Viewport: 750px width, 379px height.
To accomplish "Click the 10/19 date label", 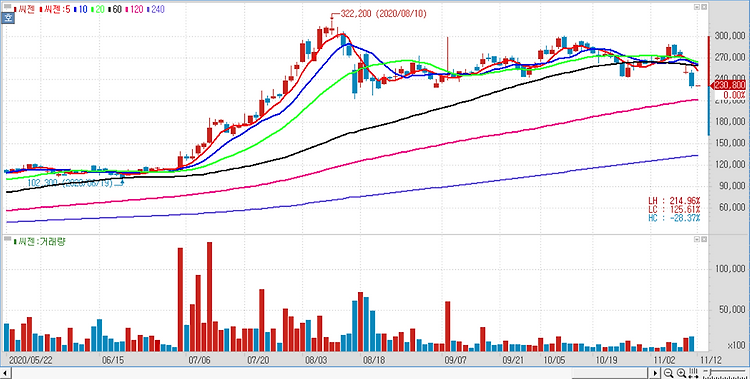I will [607, 359].
